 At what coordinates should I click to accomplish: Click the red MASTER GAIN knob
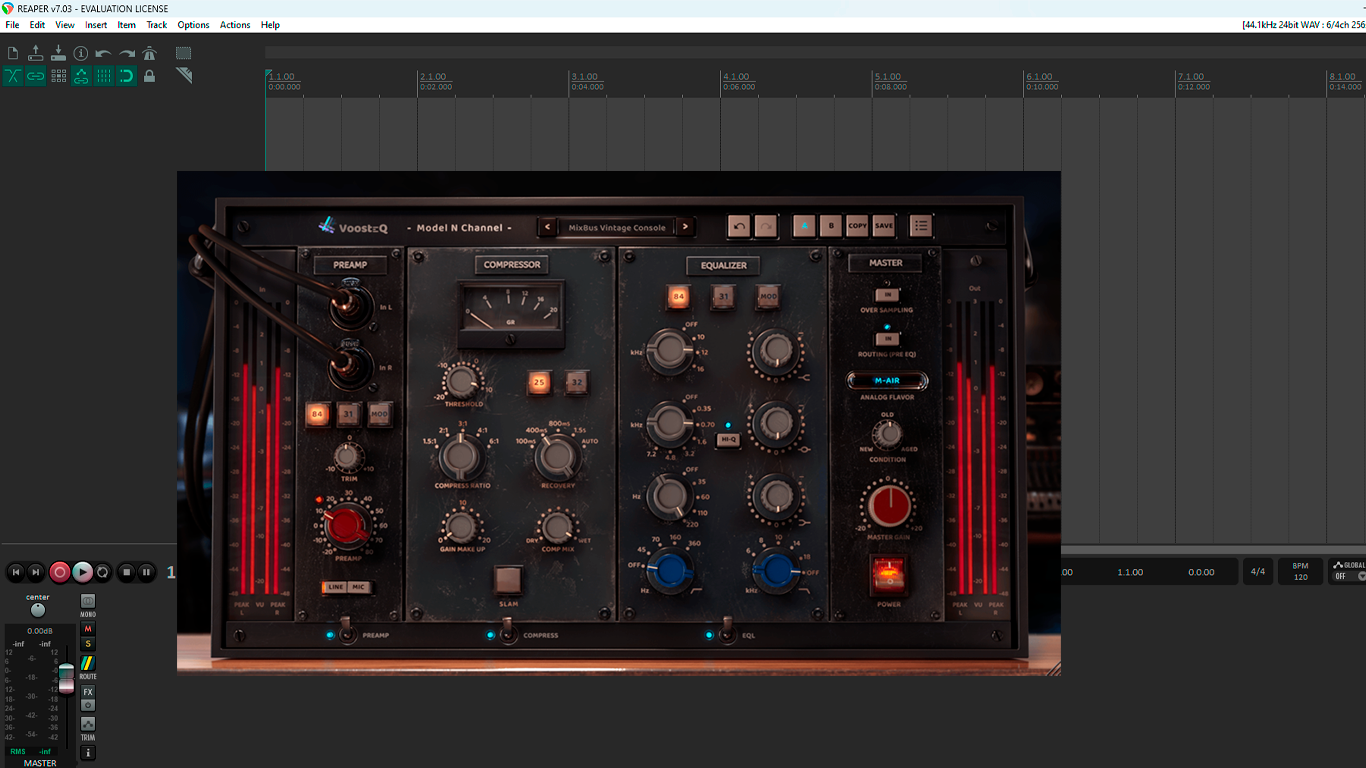click(888, 506)
